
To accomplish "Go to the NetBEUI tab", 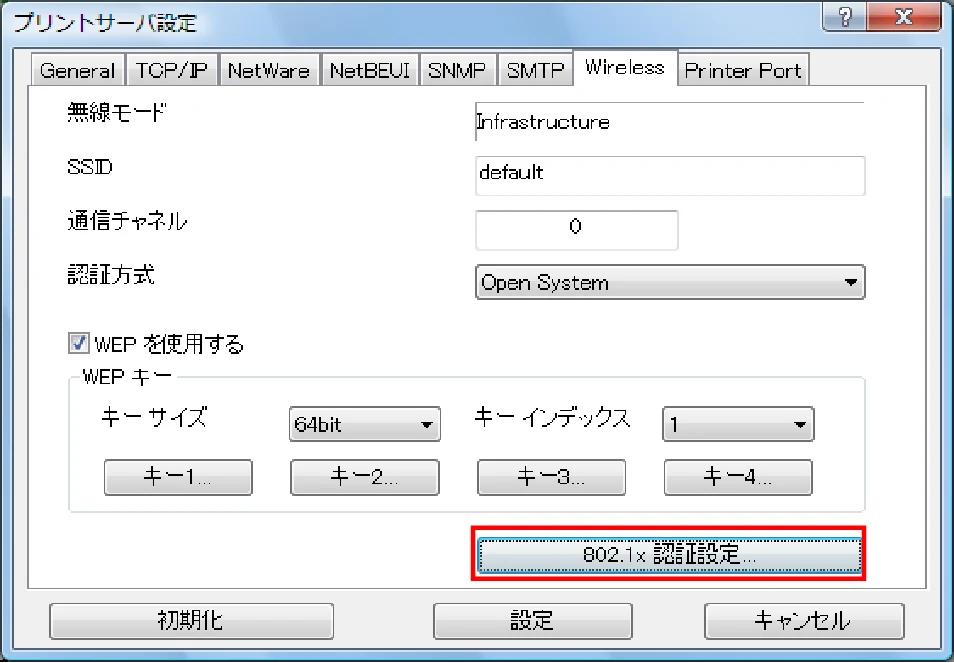I will [x=370, y=70].
